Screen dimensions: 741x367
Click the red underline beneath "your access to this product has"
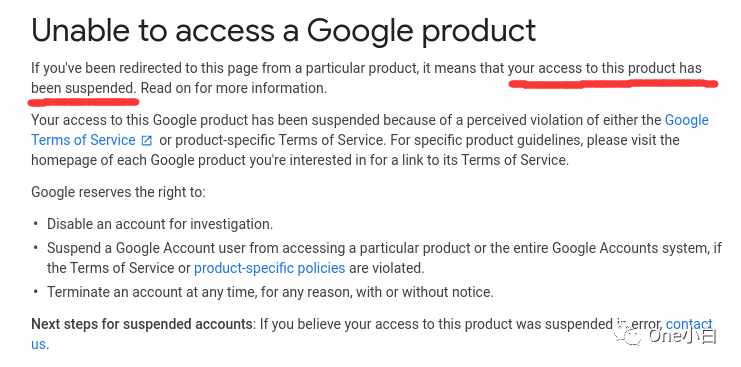613,85
